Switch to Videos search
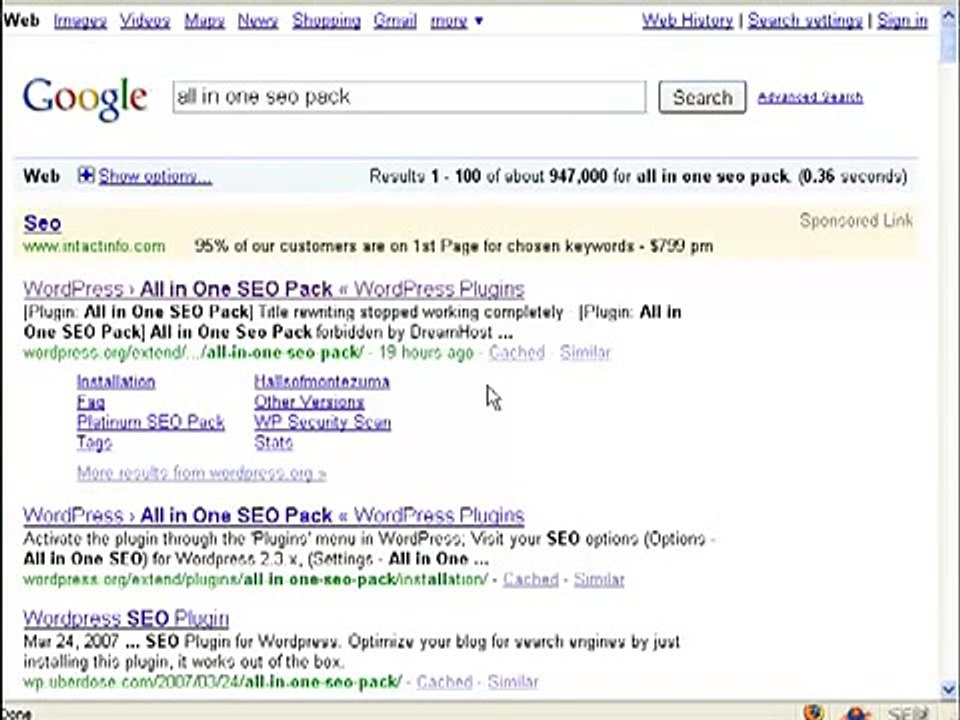Screen dimensions: 960x720 pyautogui.click(x=145, y=21)
